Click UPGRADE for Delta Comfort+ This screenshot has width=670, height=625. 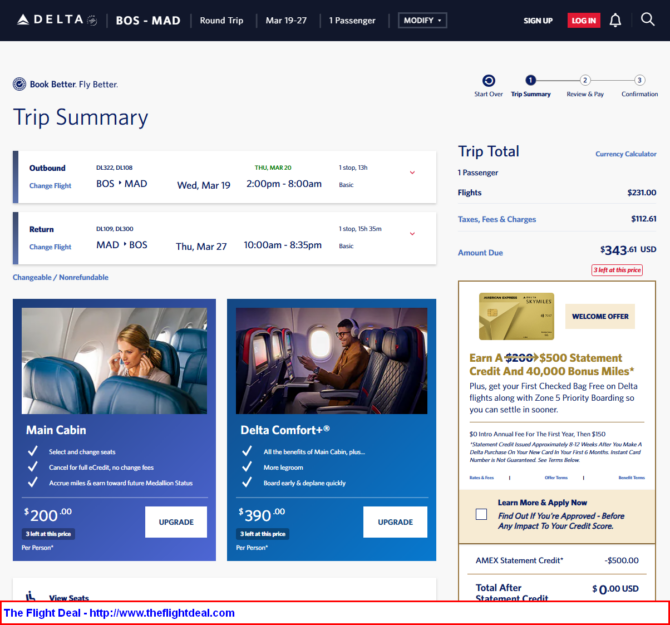pos(395,522)
